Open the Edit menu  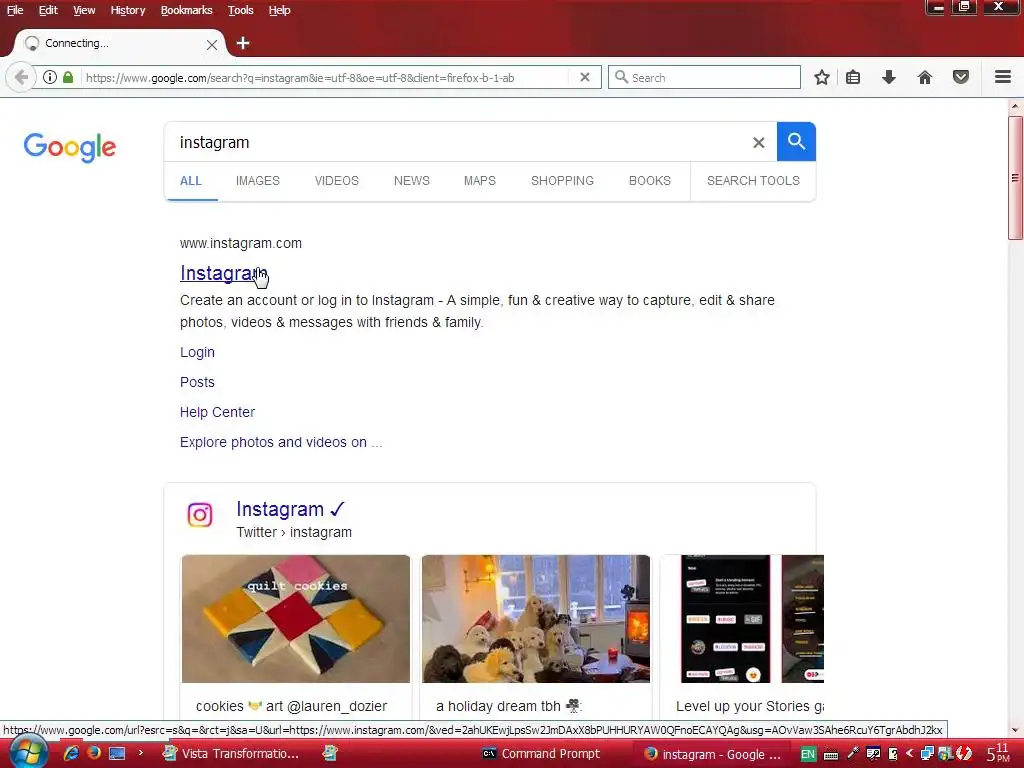(48, 10)
